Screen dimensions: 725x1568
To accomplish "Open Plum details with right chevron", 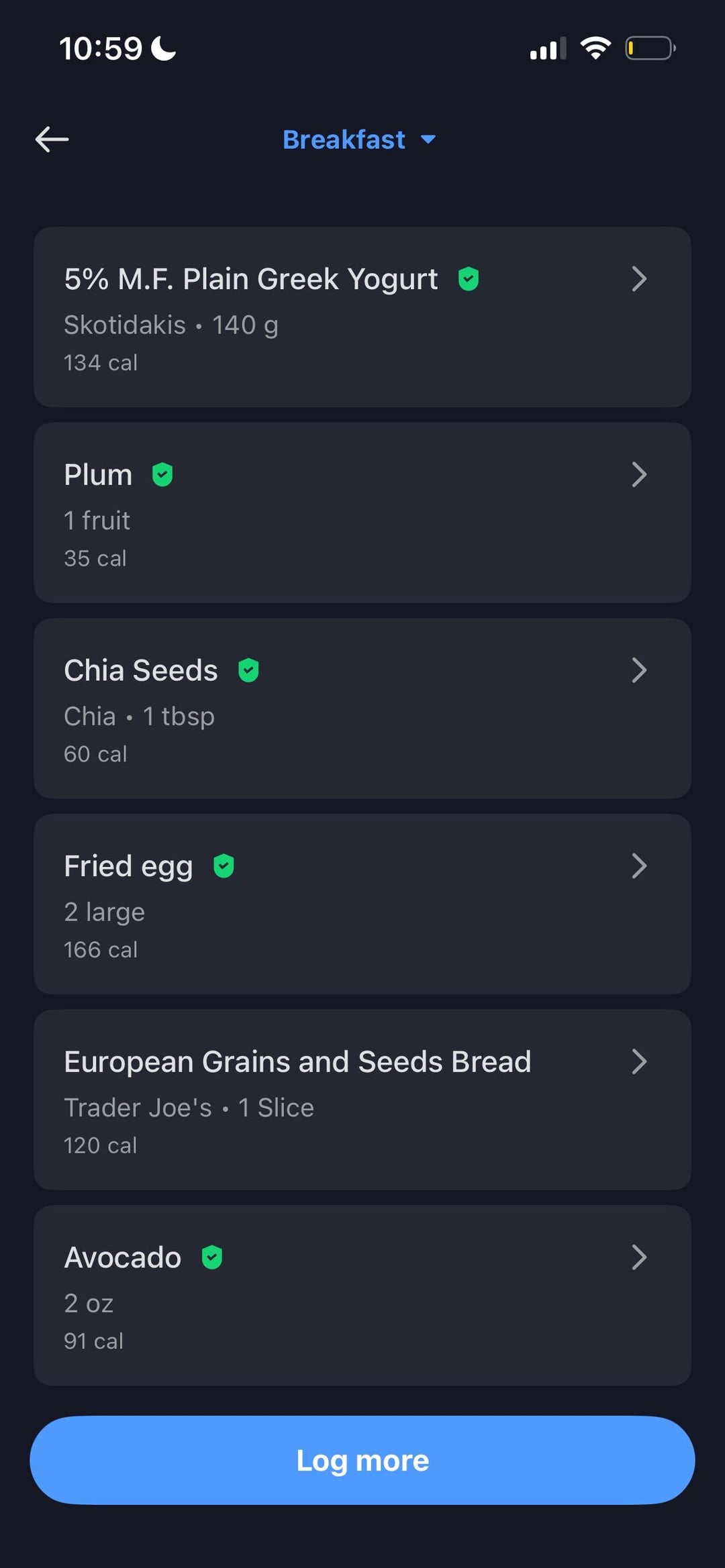I will pyautogui.click(x=639, y=475).
